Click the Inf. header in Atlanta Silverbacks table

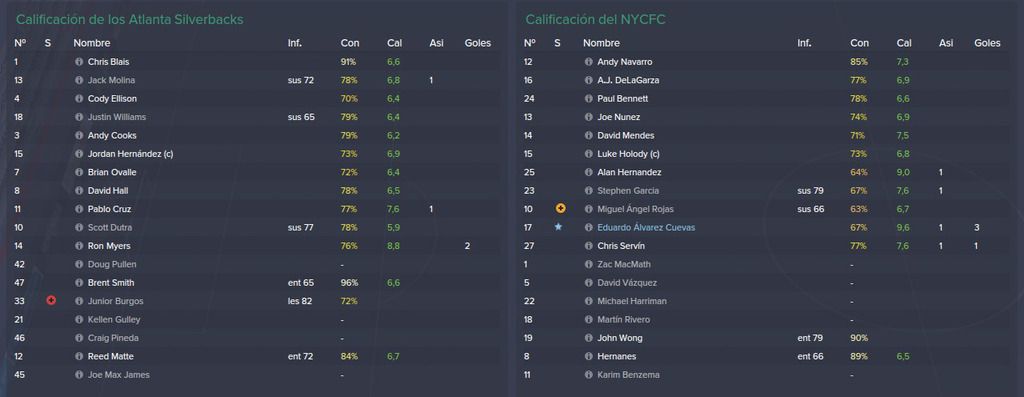(x=295, y=43)
